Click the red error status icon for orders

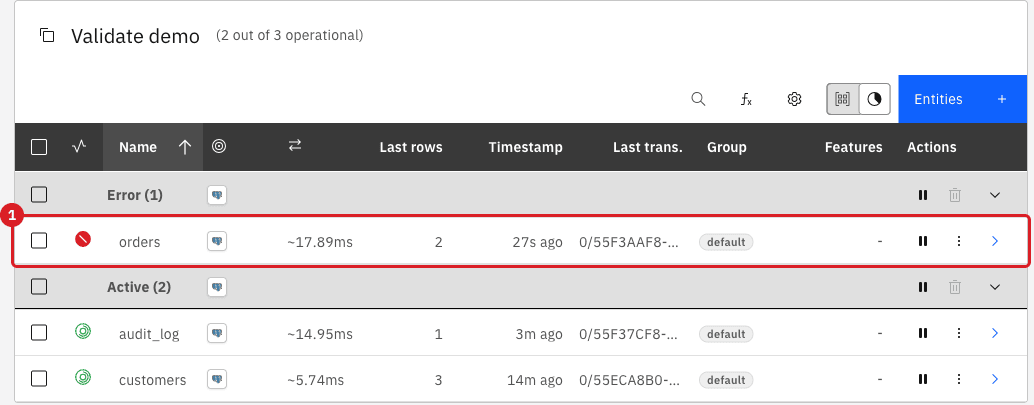(82, 239)
